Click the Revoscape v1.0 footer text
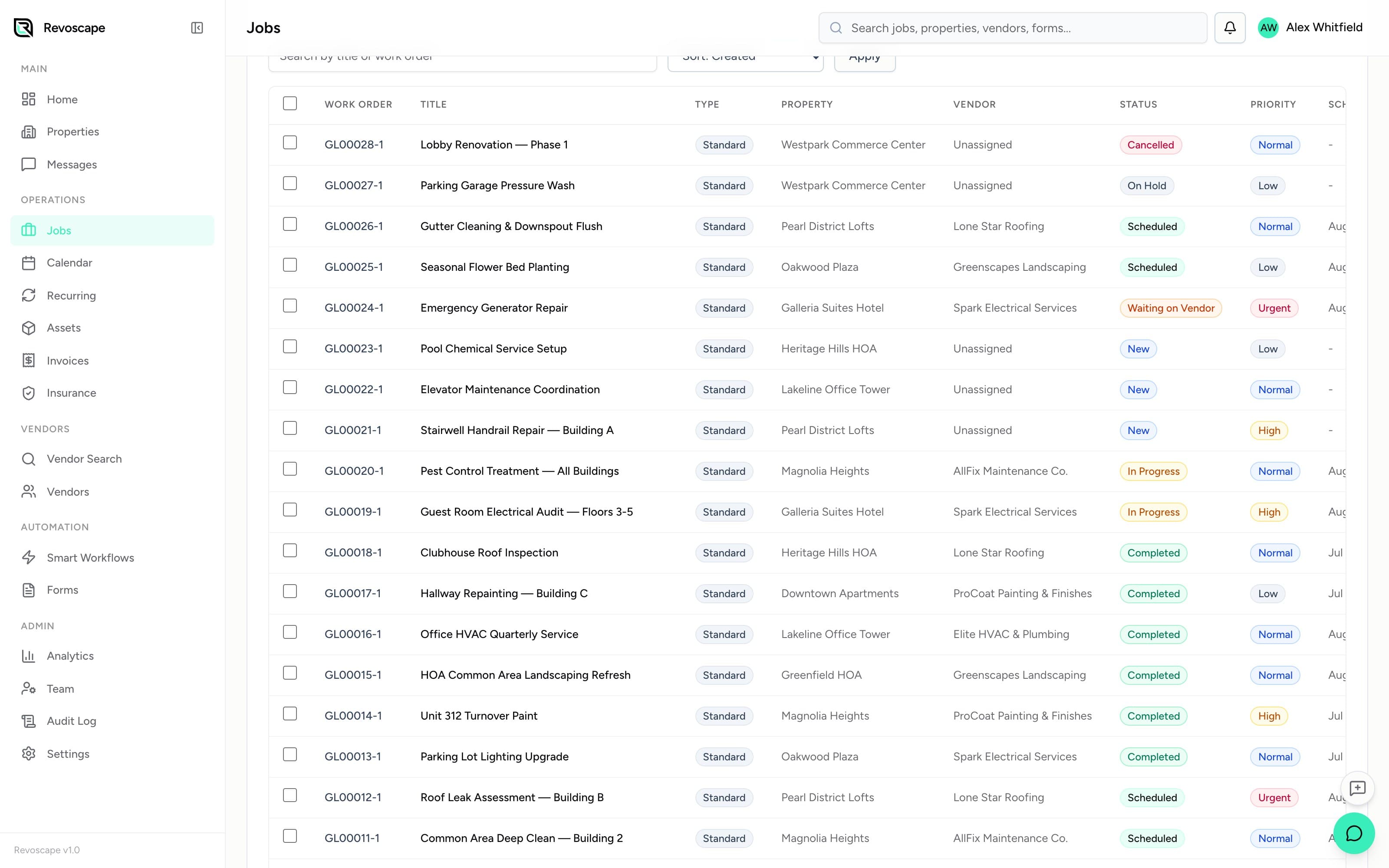 pyautogui.click(x=47, y=850)
